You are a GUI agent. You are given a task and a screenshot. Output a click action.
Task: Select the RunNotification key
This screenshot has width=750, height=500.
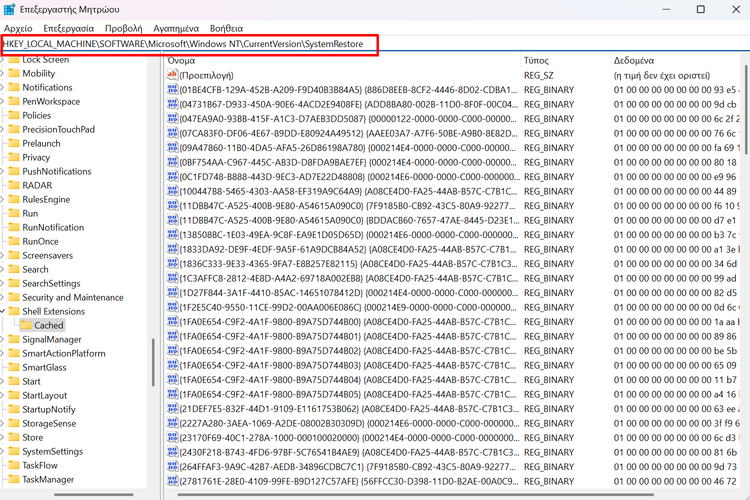coord(53,227)
